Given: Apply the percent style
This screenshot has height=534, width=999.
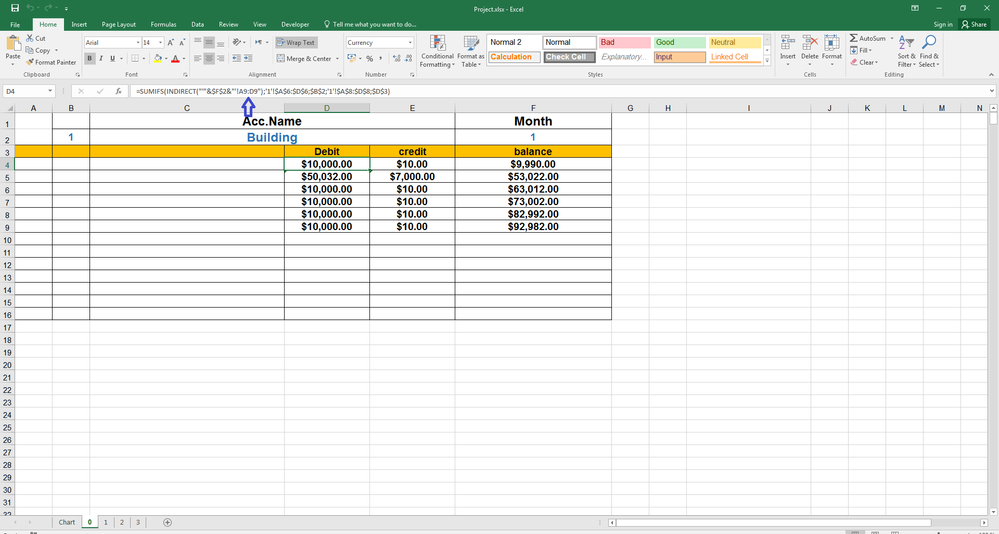Looking at the screenshot, I should (x=370, y=58).
